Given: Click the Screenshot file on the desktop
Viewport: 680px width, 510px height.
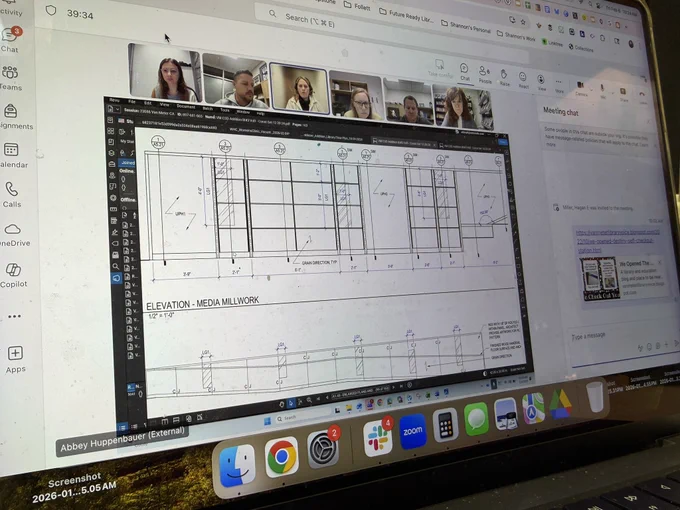Looking at the screenshot, I should tap(75, 487).
